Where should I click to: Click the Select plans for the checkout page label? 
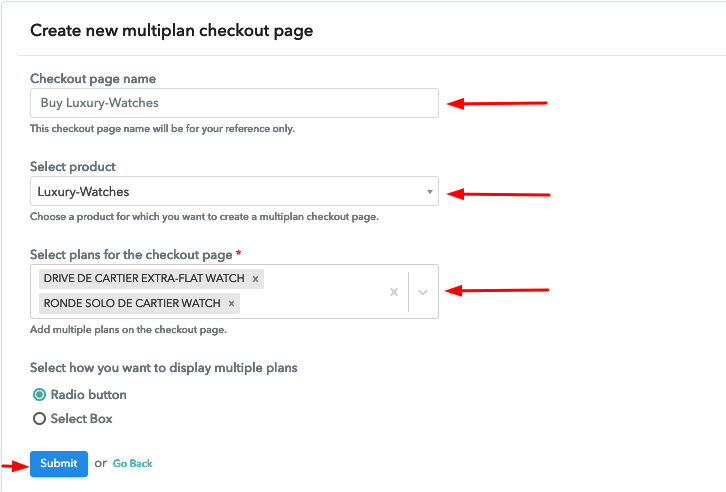(131, 255)
